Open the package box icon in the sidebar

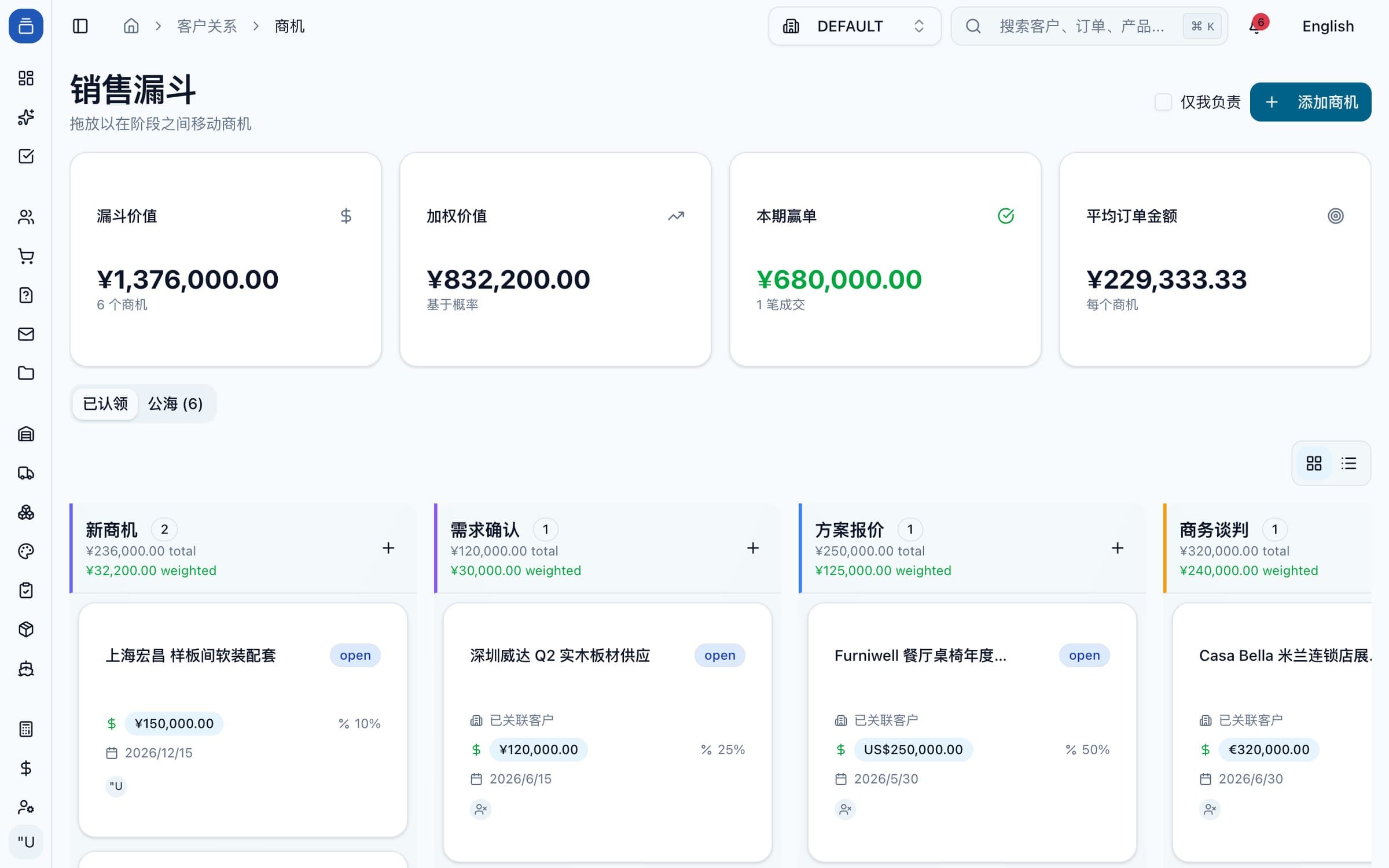(26, 629)
